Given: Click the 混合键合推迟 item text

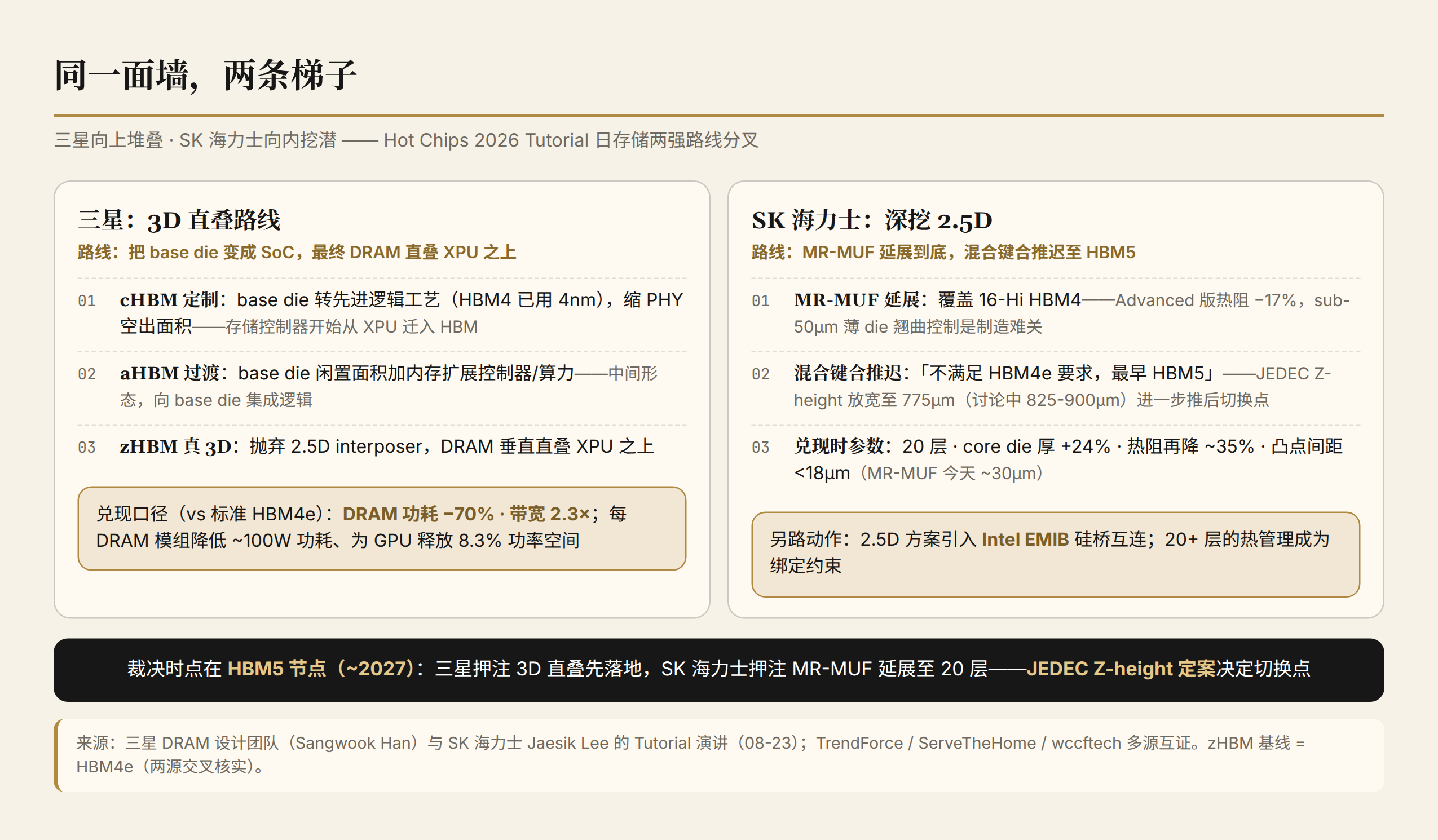Looking at the screenshot, I should 1062,386.
